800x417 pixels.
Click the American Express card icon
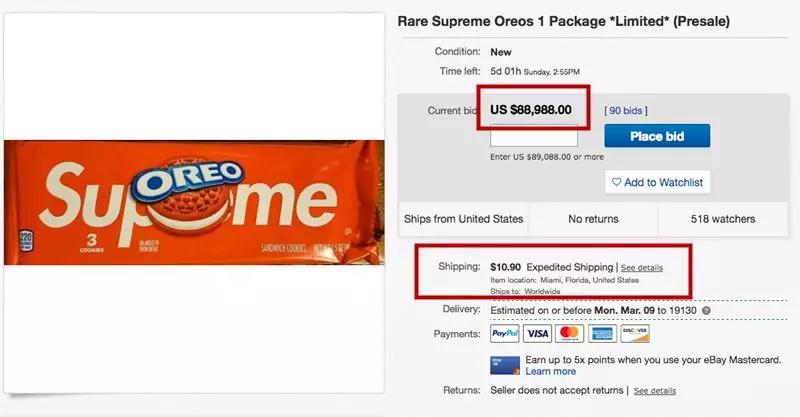[x=603, y=334]
